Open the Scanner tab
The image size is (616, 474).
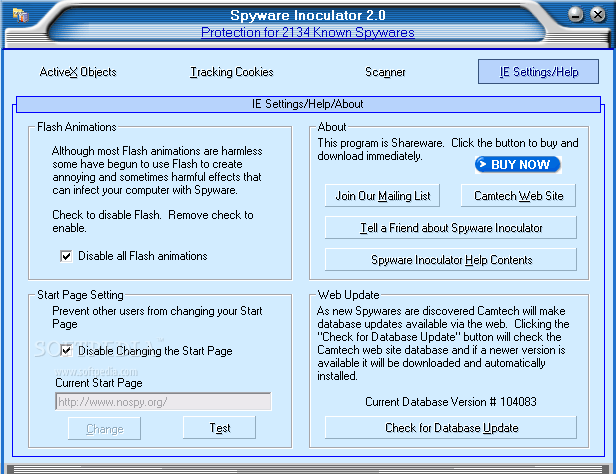pos(385,72)
